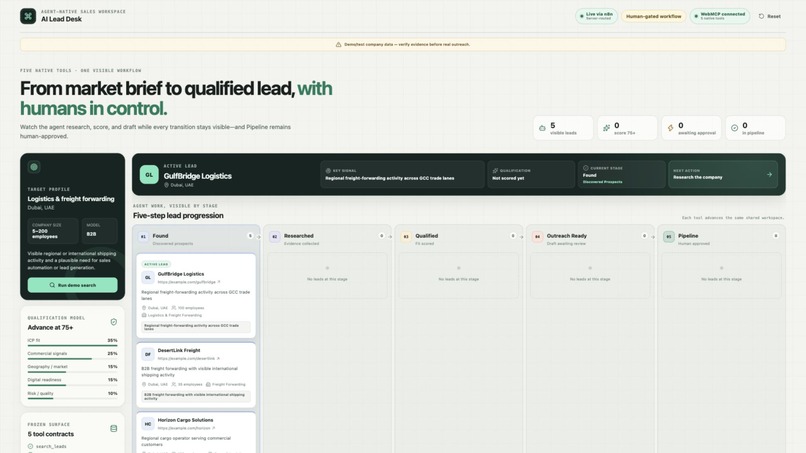Image resolution: width=806 pixels, height=453 pixels.
Task: Click the 01 badge of the Found column
Action: pyautogui.click(x=143, y=237)
